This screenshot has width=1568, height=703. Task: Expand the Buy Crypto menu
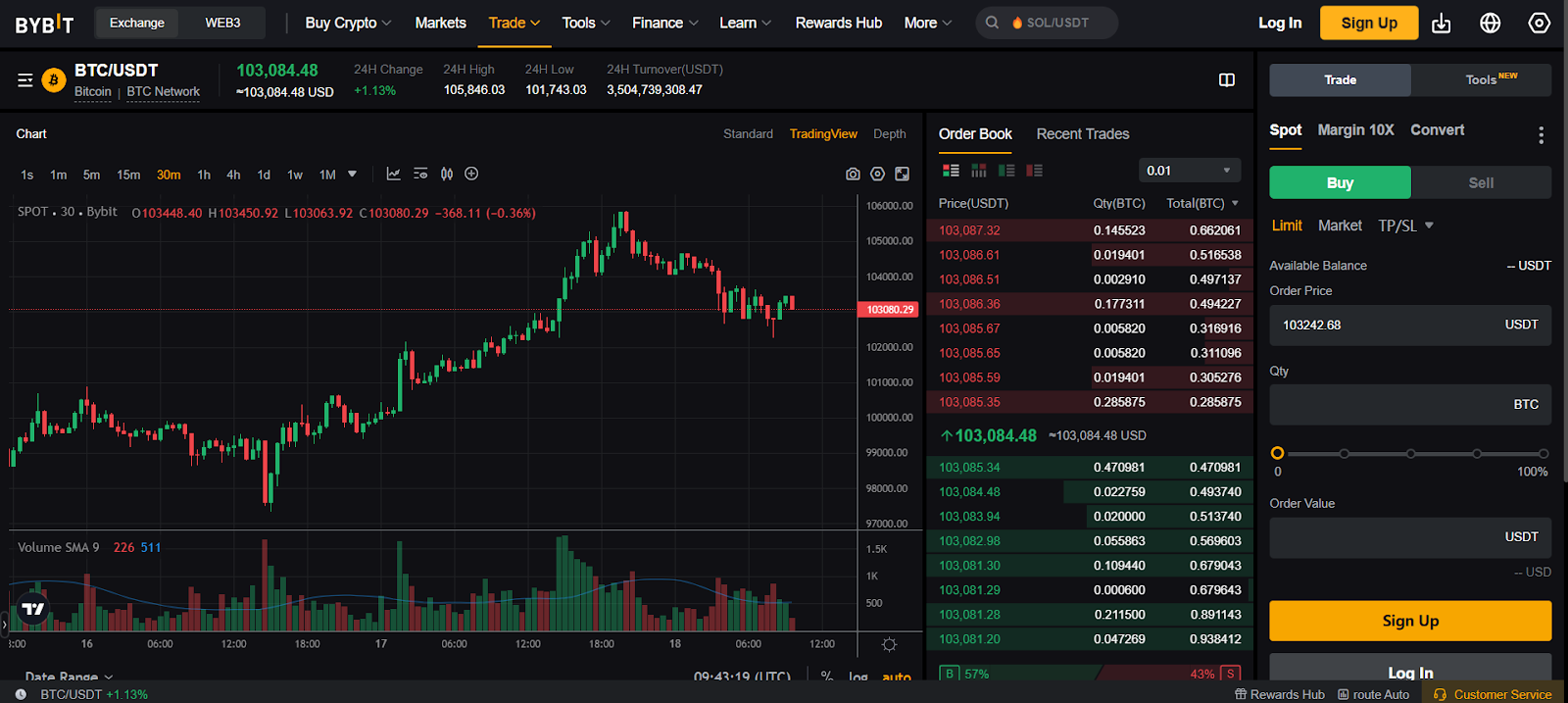coord(348,23)
